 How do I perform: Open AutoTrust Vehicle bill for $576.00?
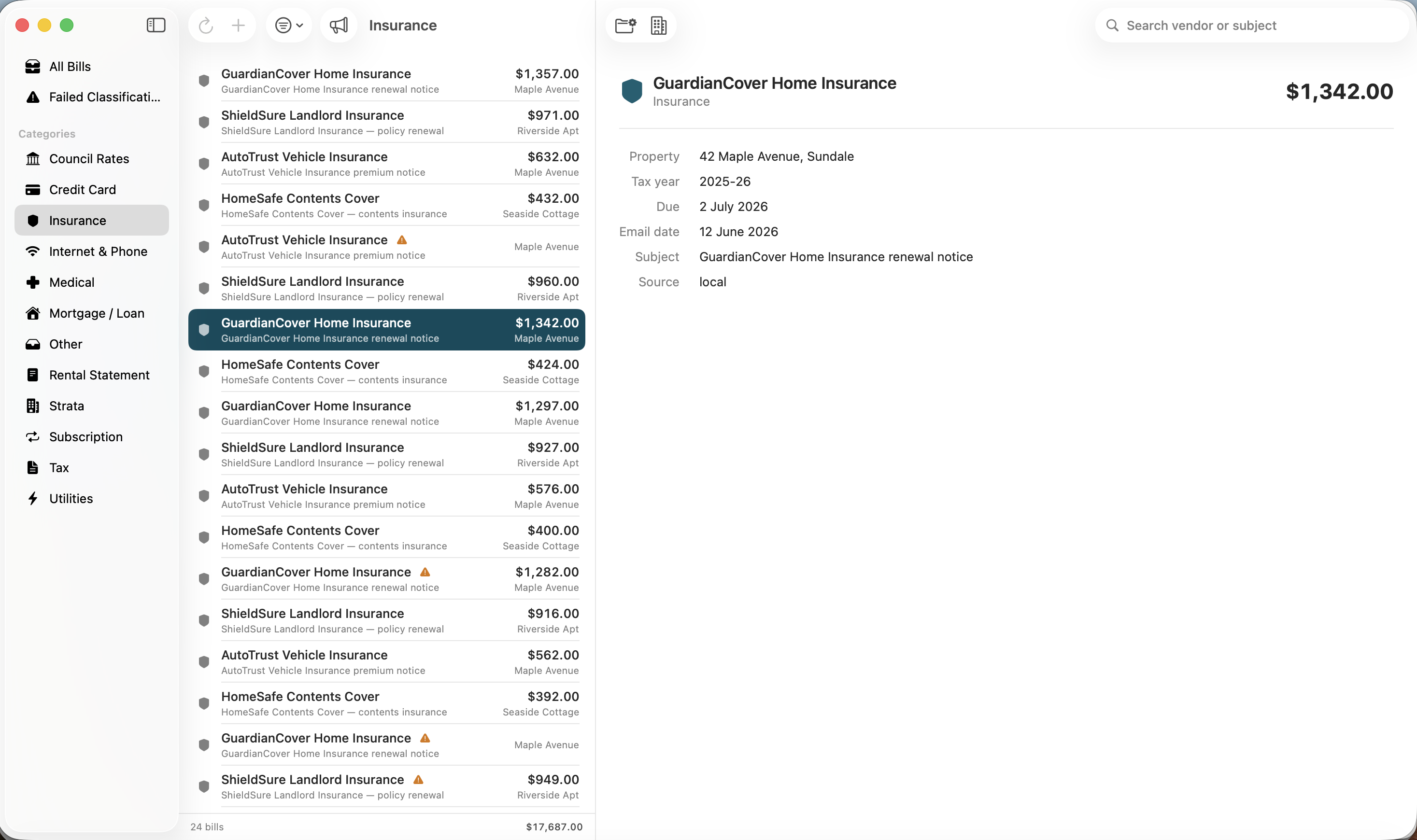click(387, 496)
